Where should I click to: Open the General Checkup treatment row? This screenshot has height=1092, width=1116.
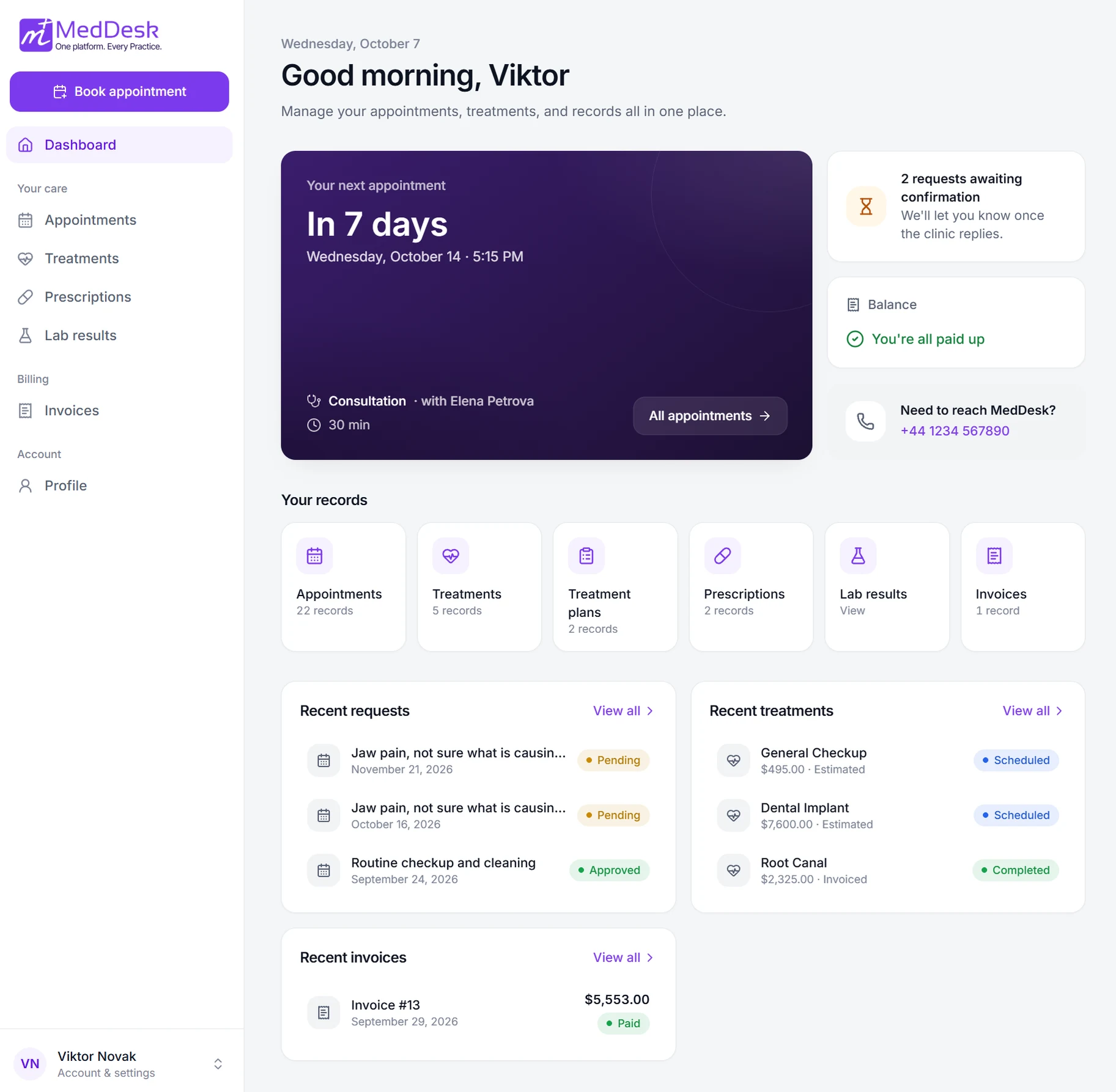888,761
